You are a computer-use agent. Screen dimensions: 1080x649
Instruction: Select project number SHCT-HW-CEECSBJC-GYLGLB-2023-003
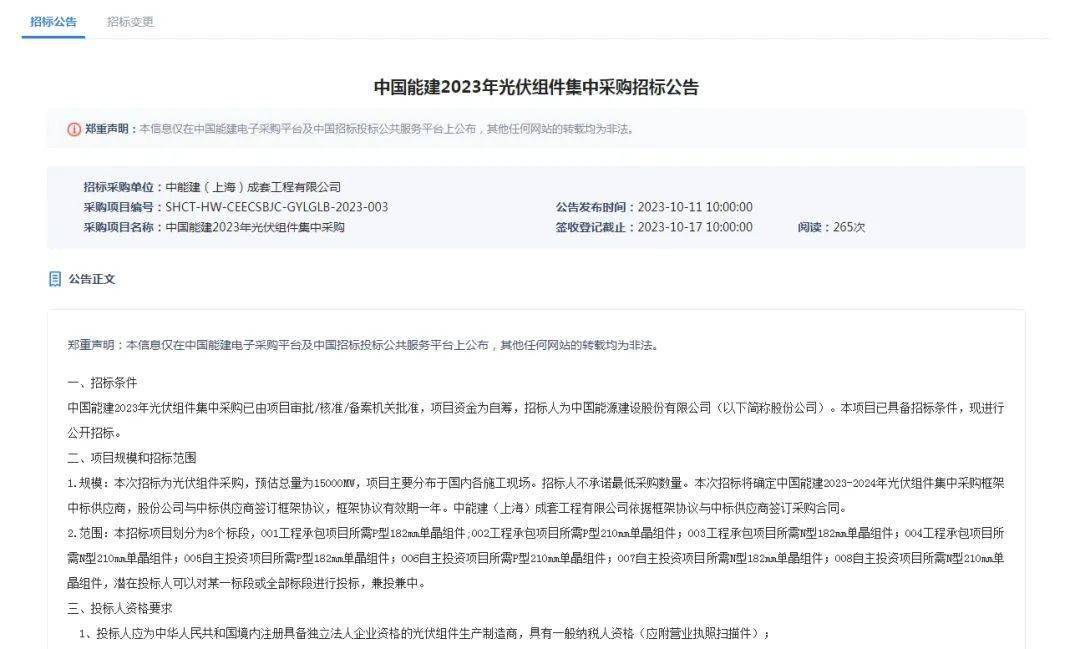[276, 207]
